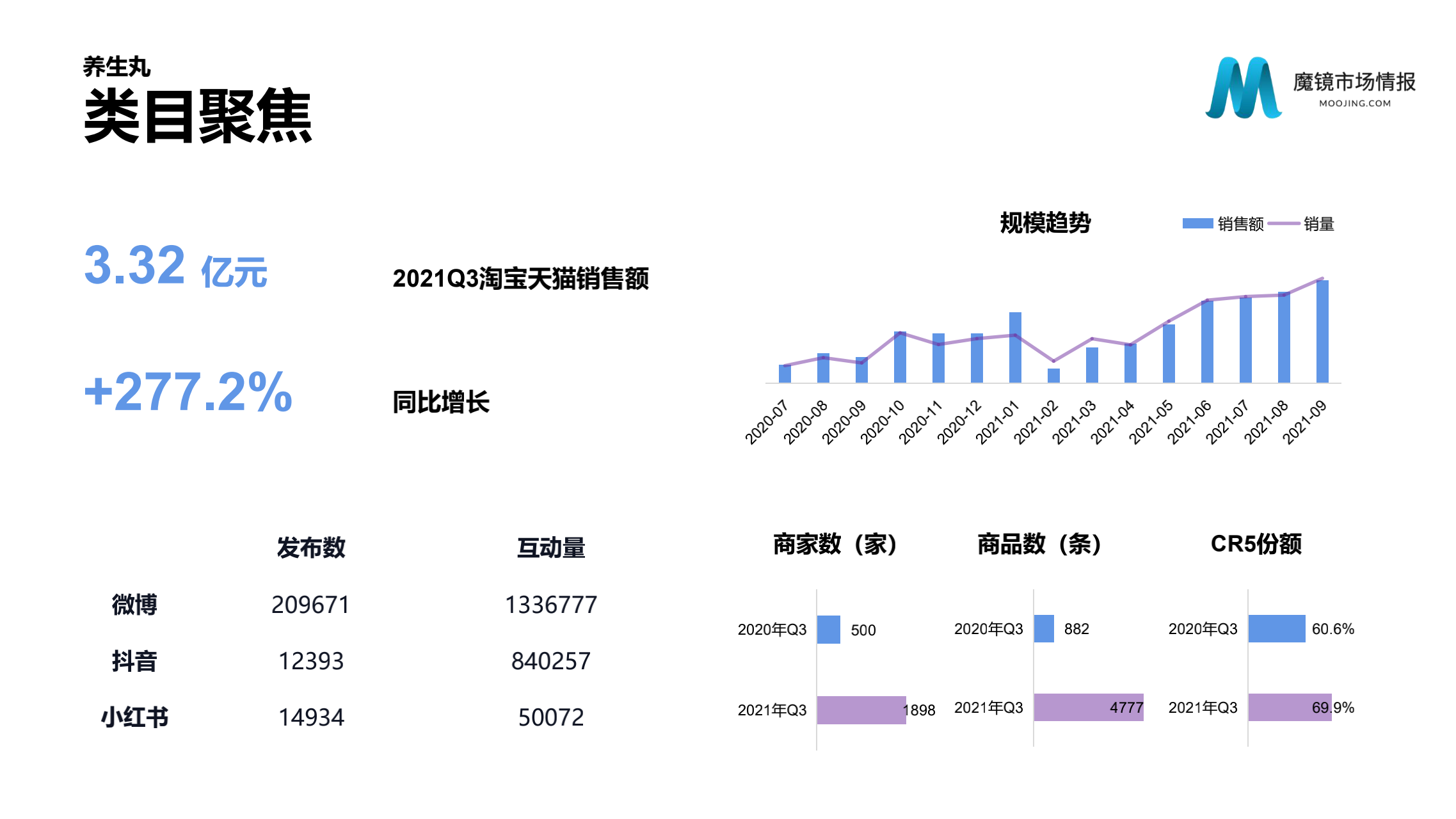The height and width of the screenshot is (819, 1456).
Task: Click the 小红书 row label
Action: point(134,717)
